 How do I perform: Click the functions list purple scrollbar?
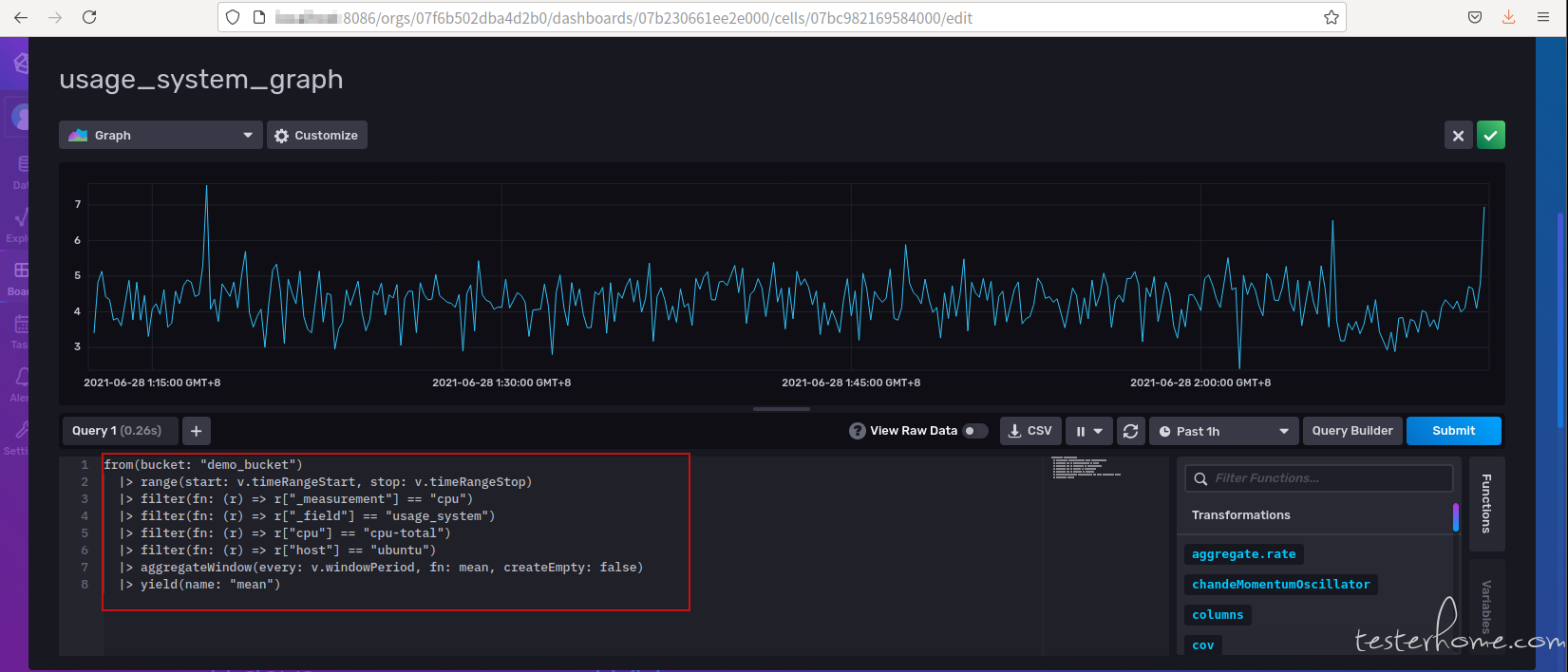tap(1456, 517)
